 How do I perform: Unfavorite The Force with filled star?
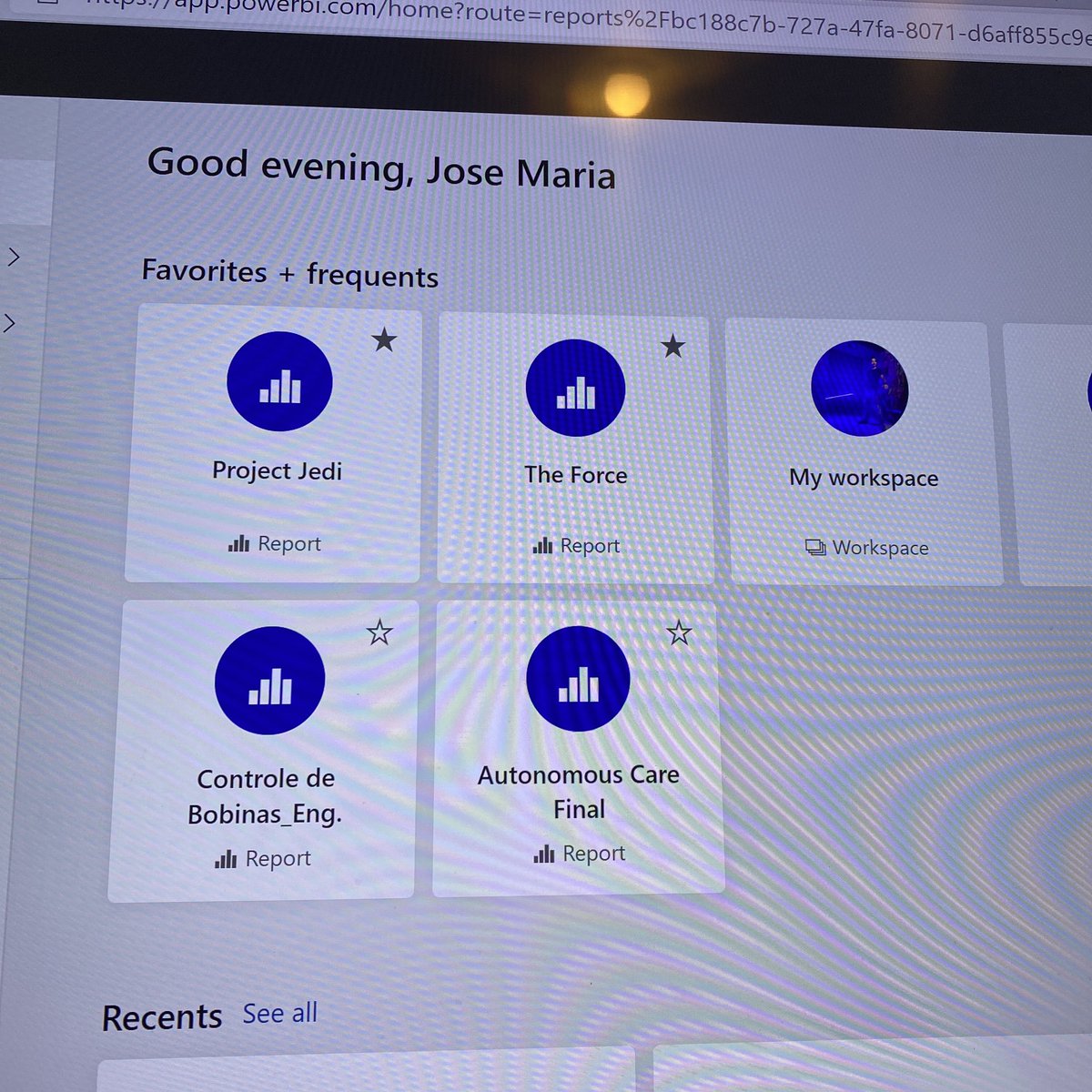tap(673, 346)
